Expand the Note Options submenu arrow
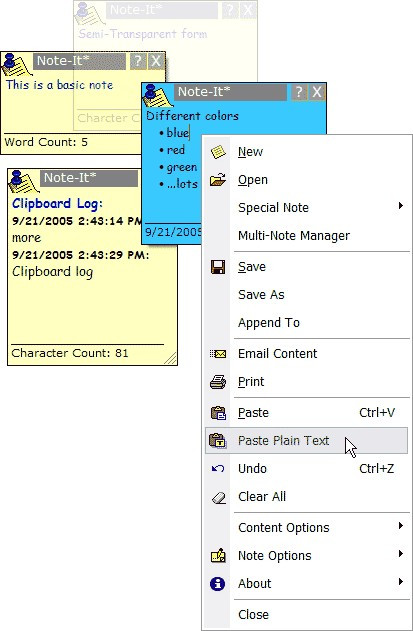The image size is (413, 631). point(401,554)
